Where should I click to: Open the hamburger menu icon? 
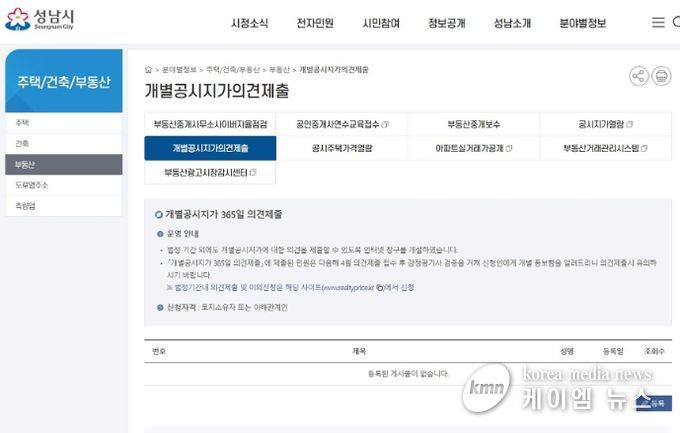tap(658, 22)
